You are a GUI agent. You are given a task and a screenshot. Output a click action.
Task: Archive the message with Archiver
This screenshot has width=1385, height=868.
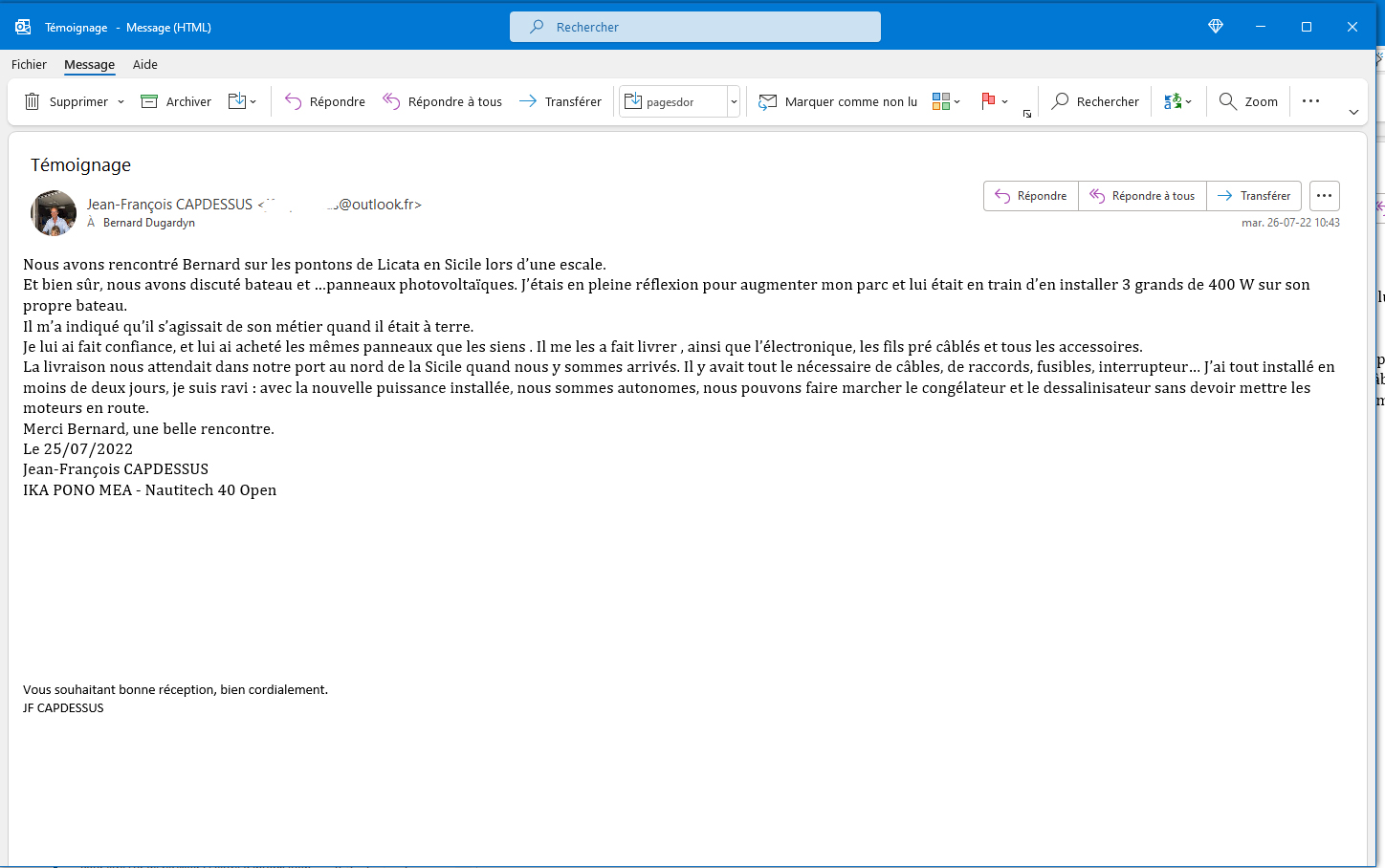tap(176, 101)
